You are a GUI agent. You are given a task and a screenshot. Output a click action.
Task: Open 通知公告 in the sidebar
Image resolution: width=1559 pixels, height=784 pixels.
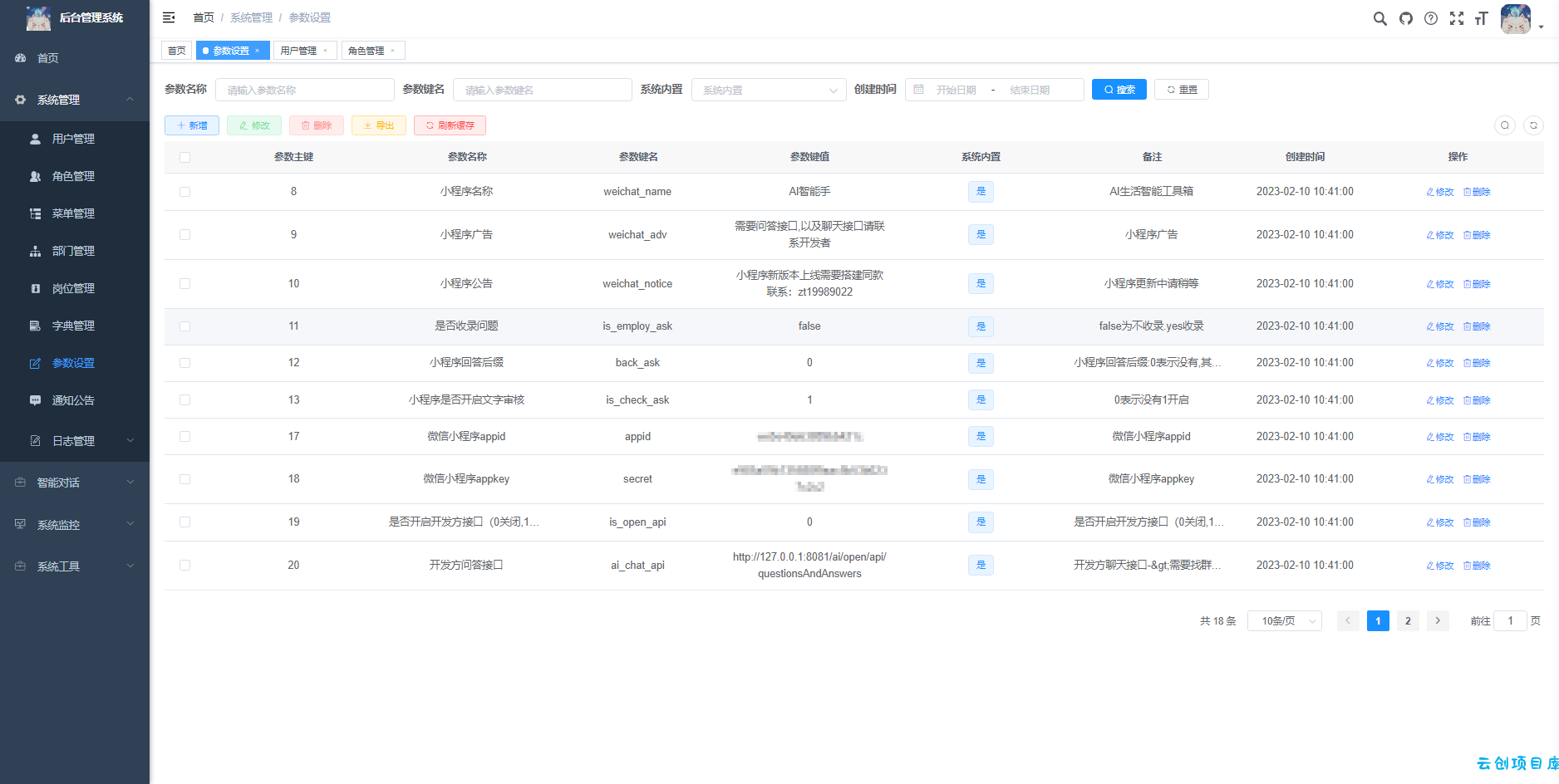point(75,400)
